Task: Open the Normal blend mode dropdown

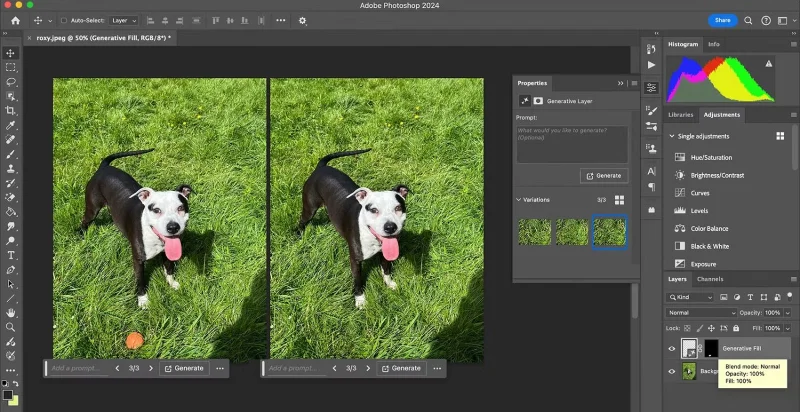Action: coord(699,312)
